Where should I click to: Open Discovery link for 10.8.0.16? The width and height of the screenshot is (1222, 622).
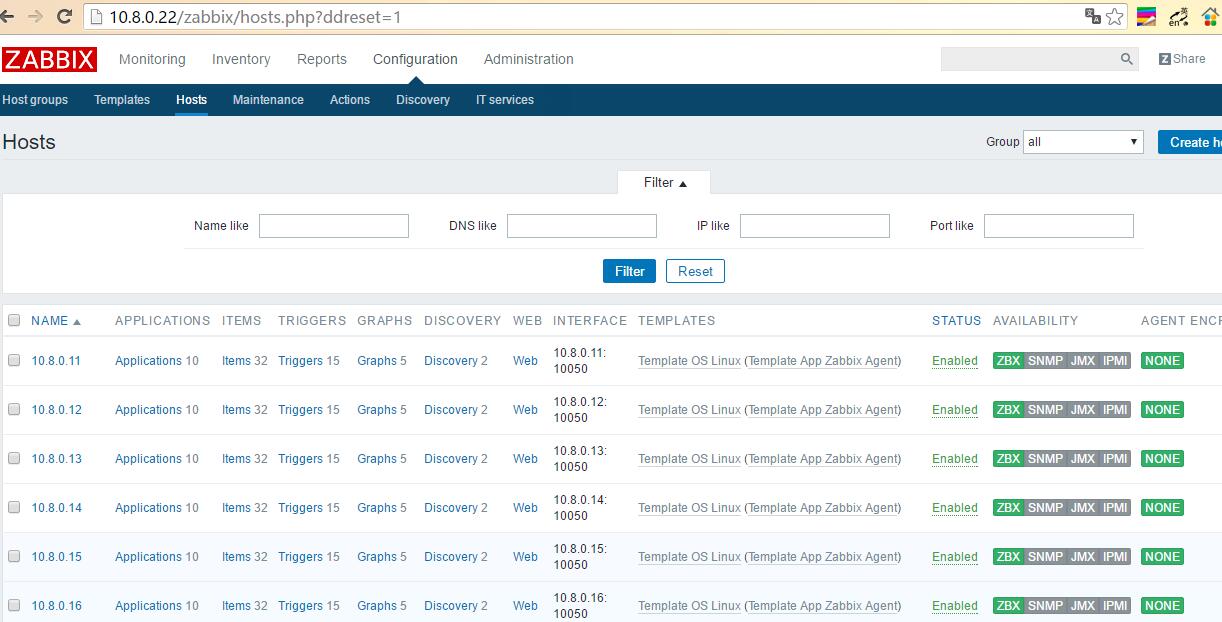[451, 606]
